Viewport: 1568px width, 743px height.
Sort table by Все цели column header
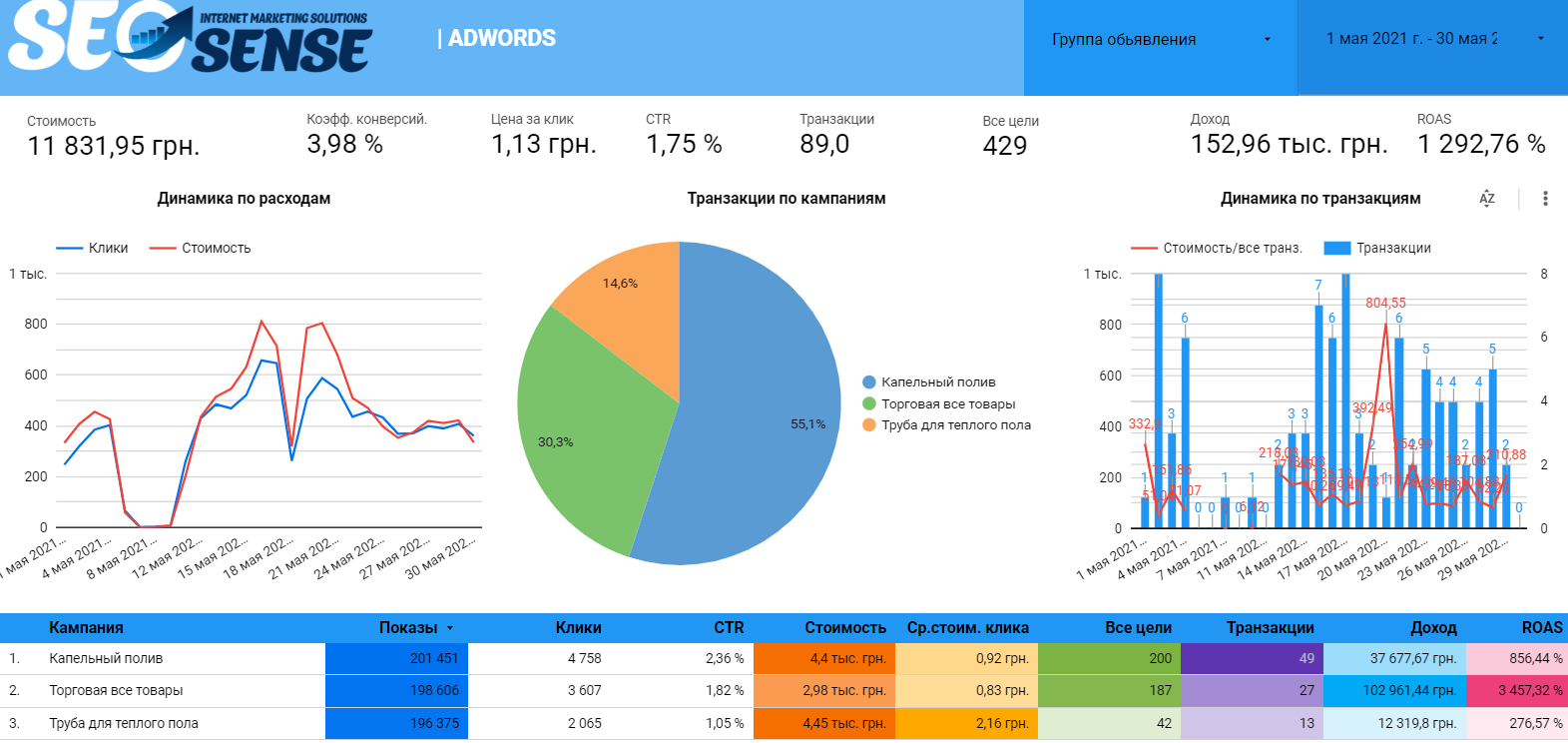1138,627
